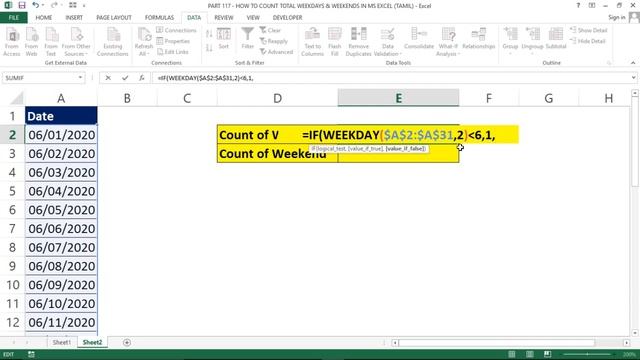Click the Subtotal icon
Image resolution: width=640 pixels, height=360 pixels.
[556, 39]
